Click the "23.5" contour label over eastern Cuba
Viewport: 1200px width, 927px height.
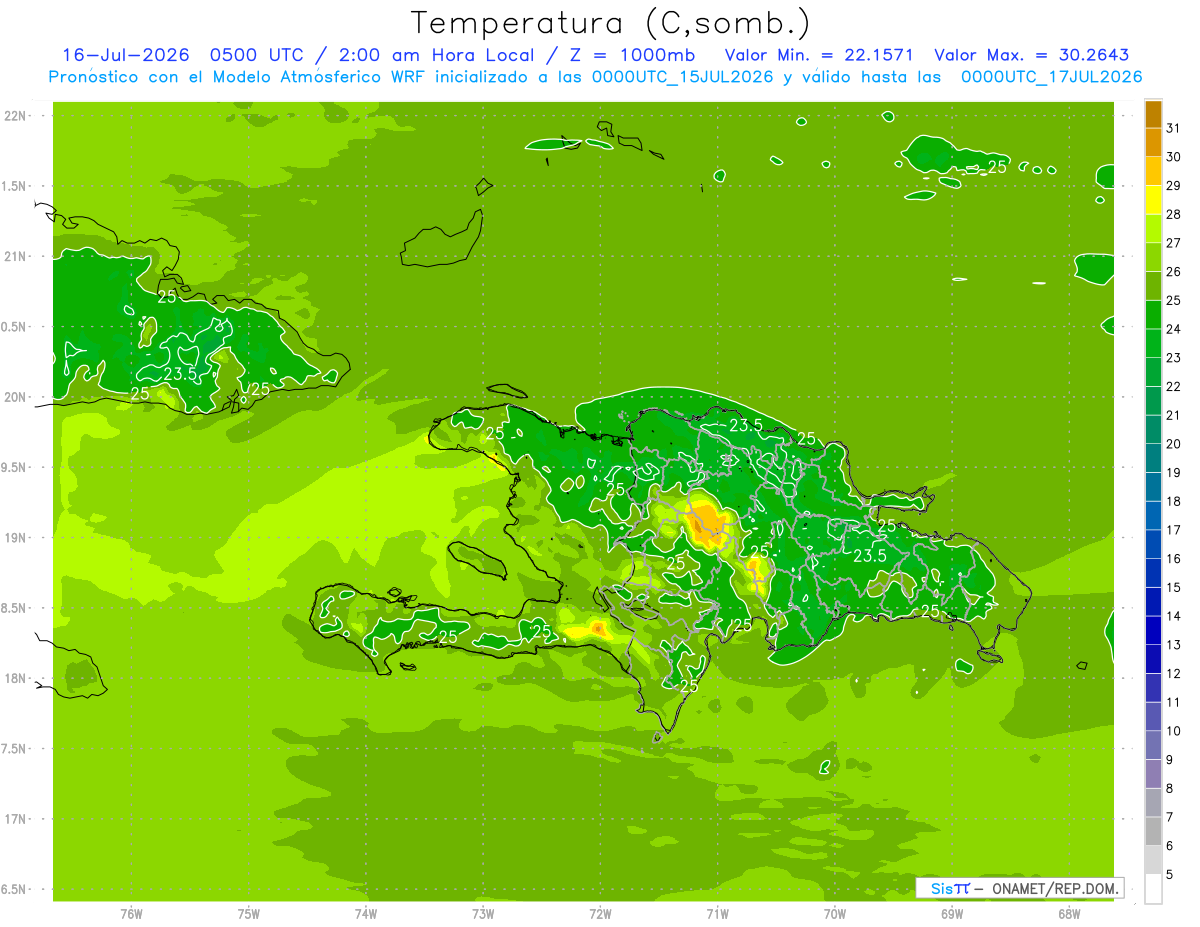[x=180, y=374]
